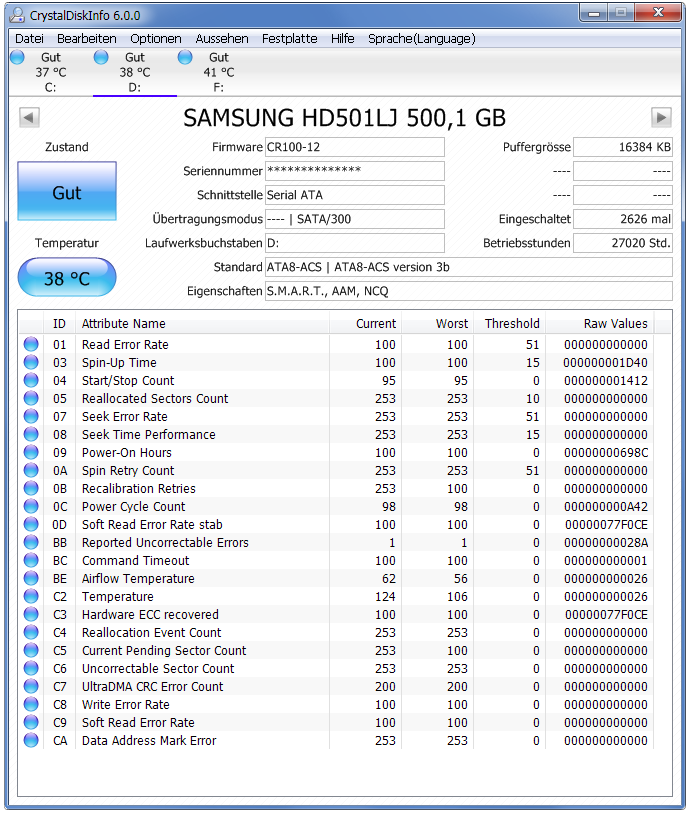Click status icon of Reallocated Sectors Count row
Image resolution: width=689 pixels, height=814 pixels.
click(x=31, y=398)
